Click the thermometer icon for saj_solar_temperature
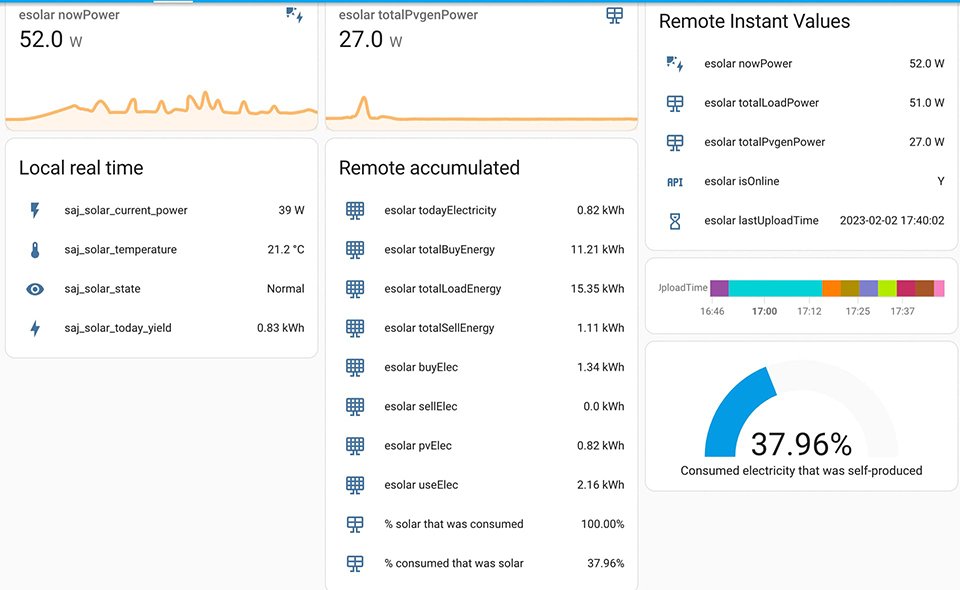 (34, 249)
